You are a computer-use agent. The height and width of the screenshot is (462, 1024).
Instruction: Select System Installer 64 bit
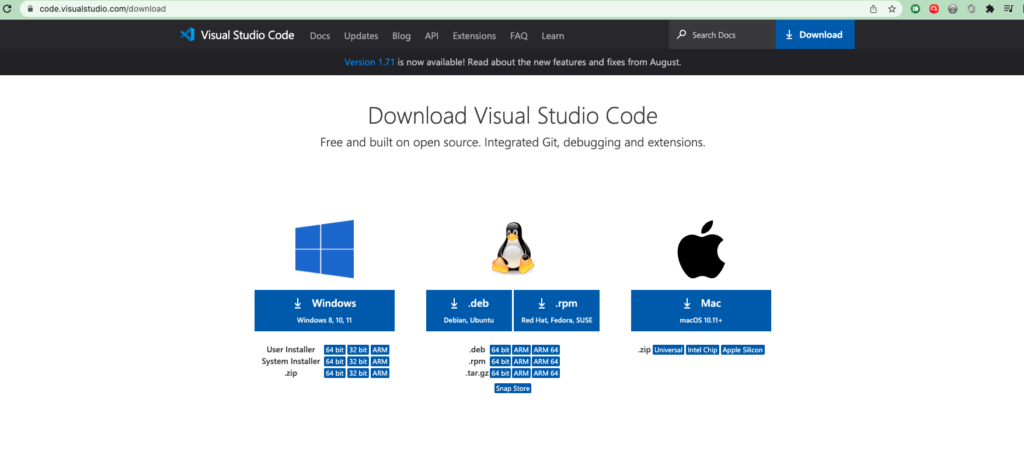334,361
